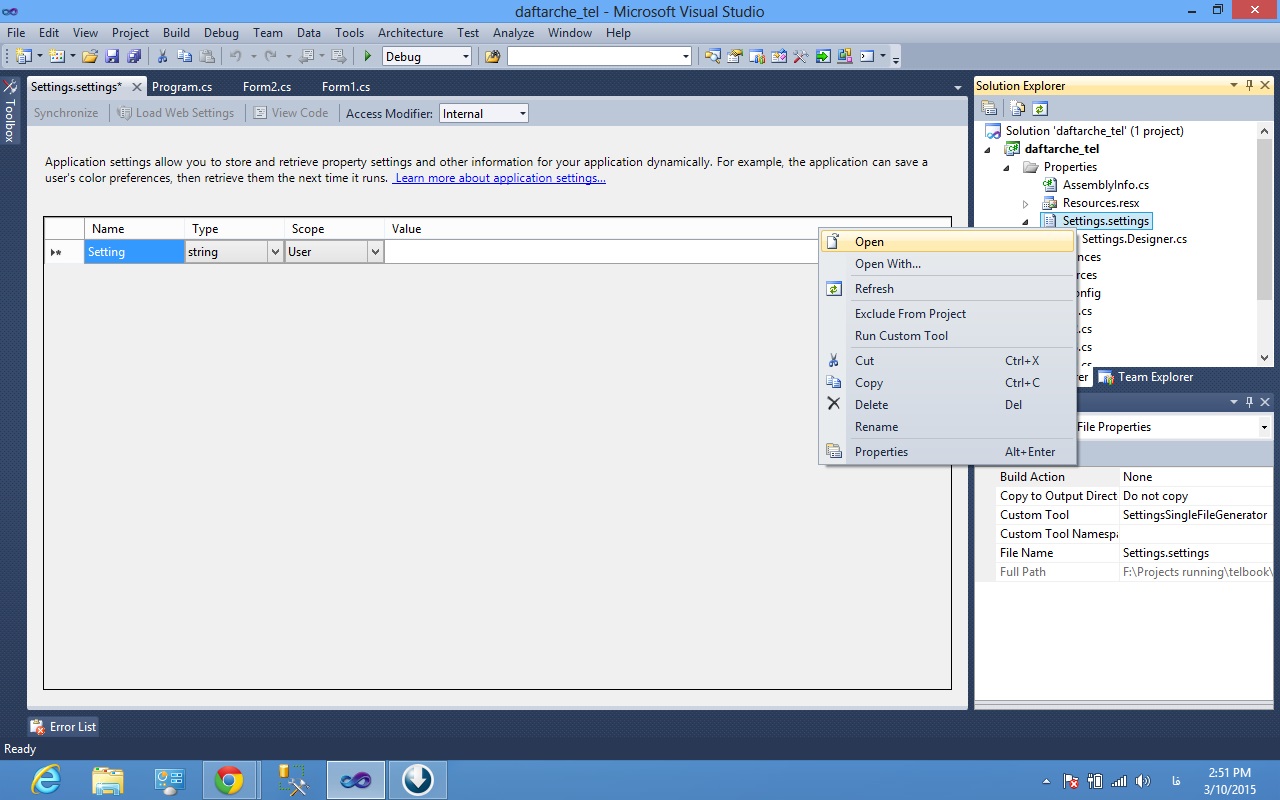Pin the Solution Explorer panel with pushpin

(x=1249, y=86)
